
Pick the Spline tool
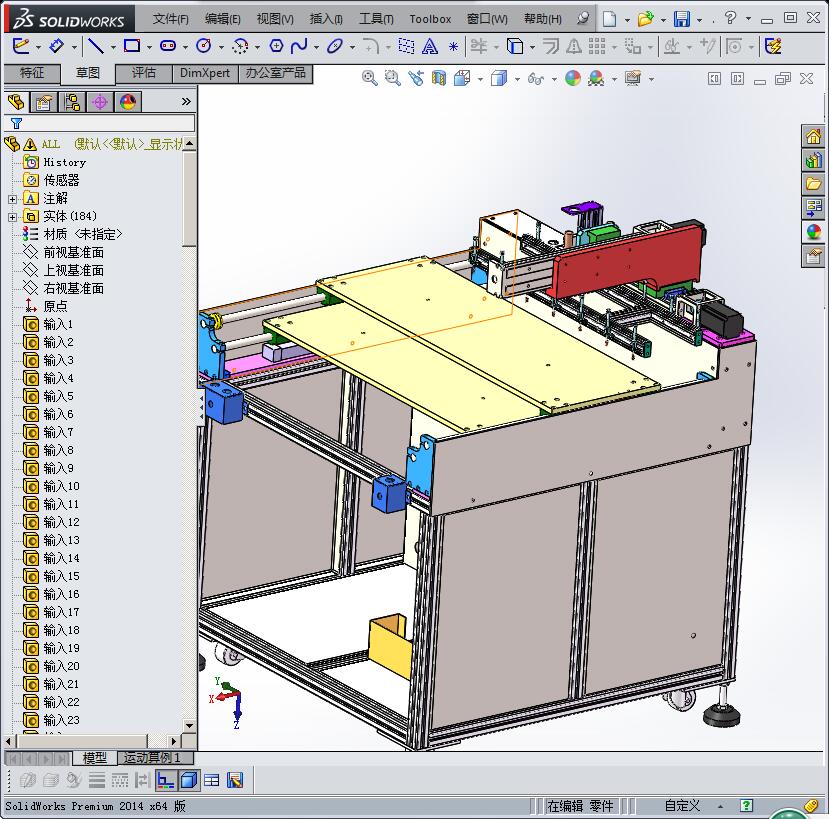(x=299, y=46)
